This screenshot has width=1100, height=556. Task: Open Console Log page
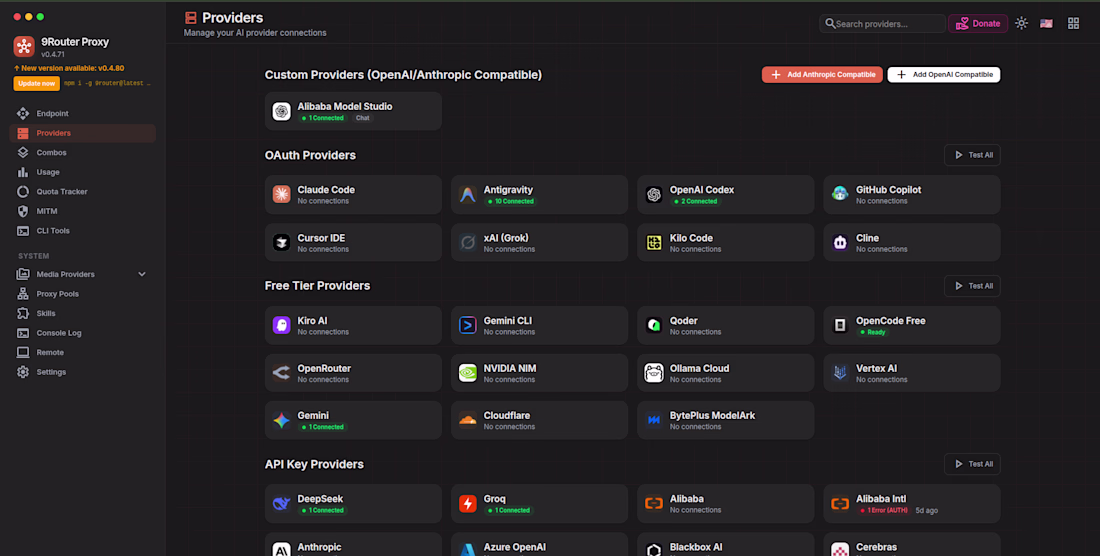click(83, 333)
